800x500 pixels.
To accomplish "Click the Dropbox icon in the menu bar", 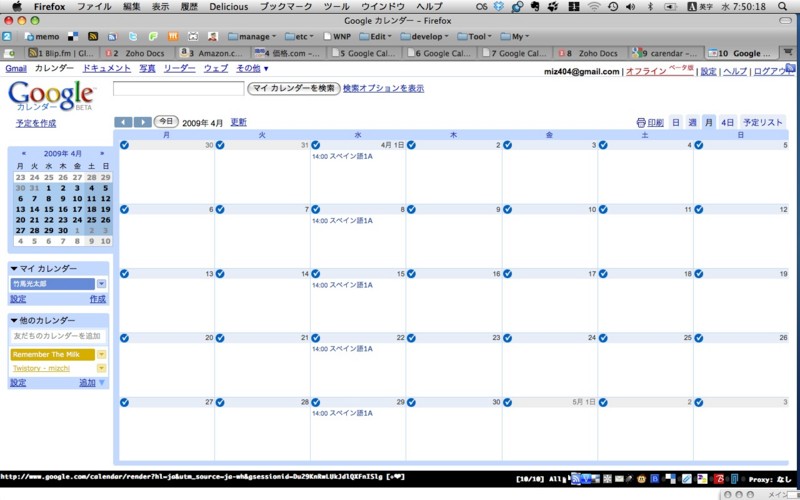I will (498, 7).
